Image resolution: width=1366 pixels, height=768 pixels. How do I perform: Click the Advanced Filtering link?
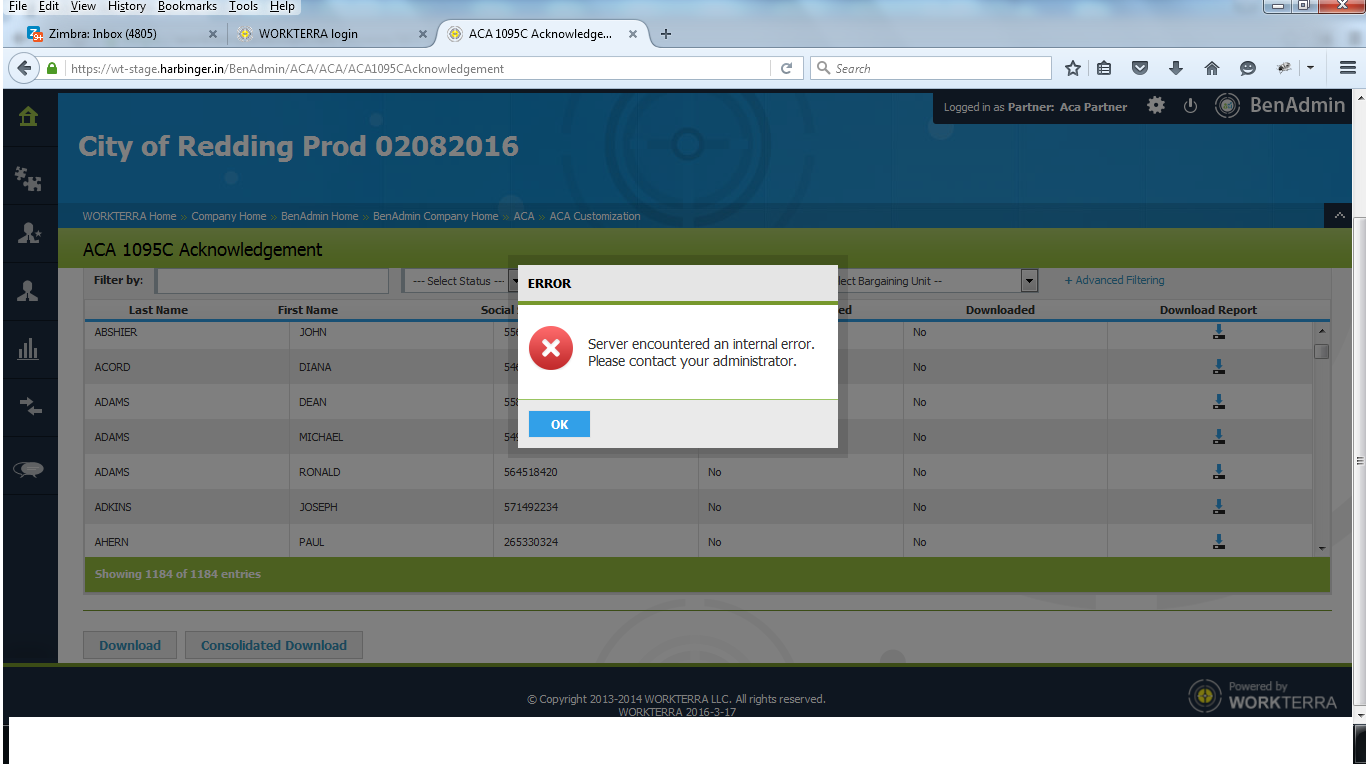(1114, 281)
